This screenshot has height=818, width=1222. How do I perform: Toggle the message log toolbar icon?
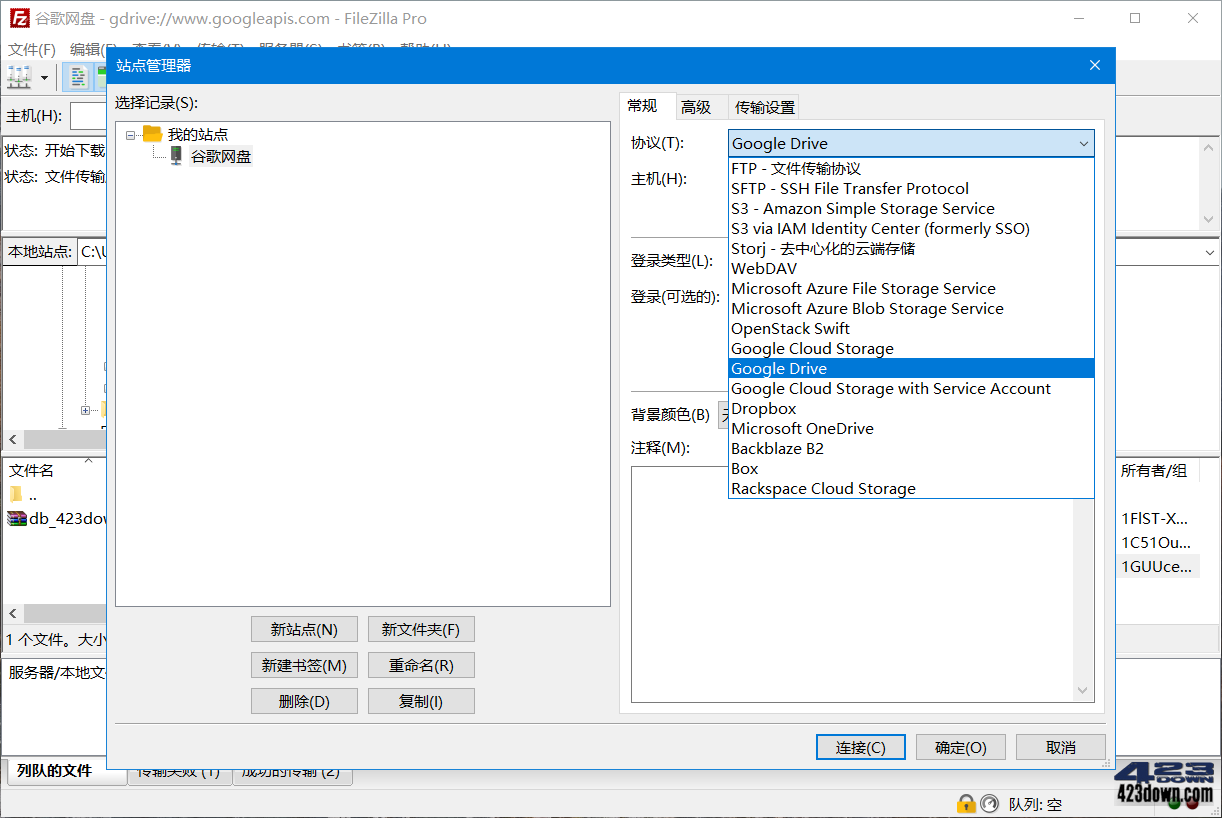(x=77, y=77)
